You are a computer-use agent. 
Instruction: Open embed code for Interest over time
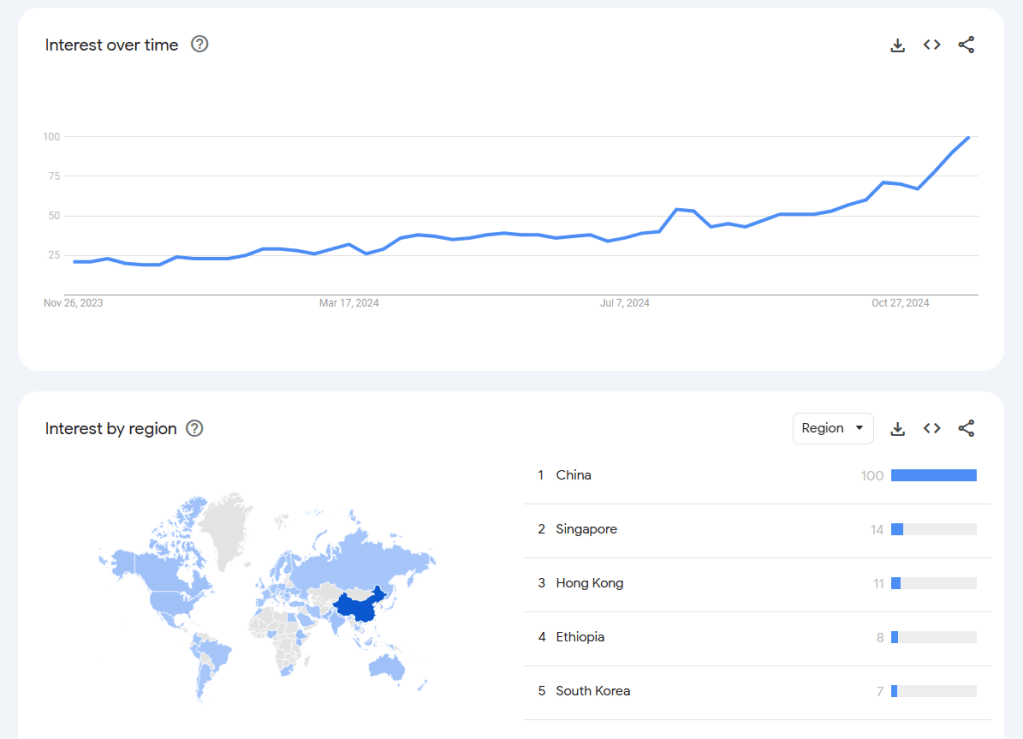(932, 45)
